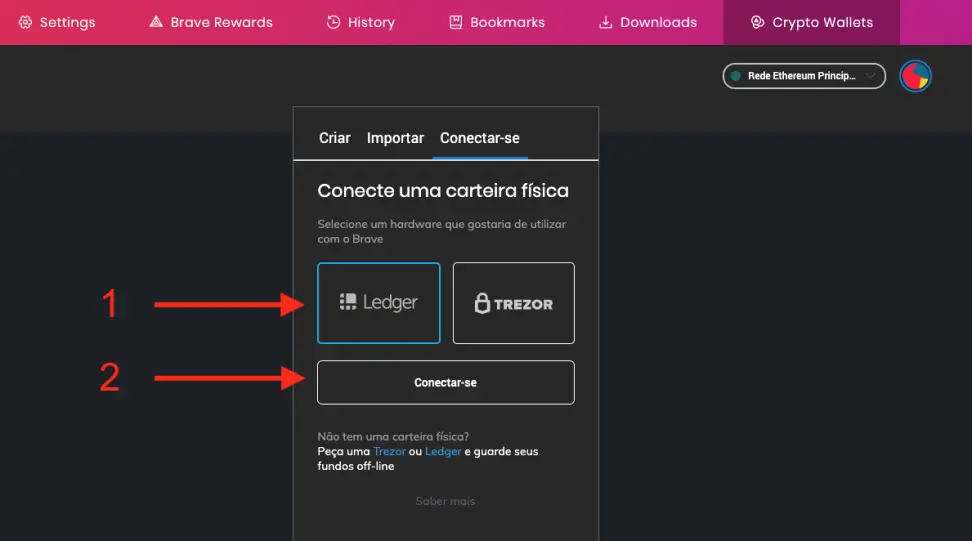Image resolution: width=972 pixels, height=541 pixels.
Task: Click the Conectar-se connect button
Action: (x=446, y=382)
